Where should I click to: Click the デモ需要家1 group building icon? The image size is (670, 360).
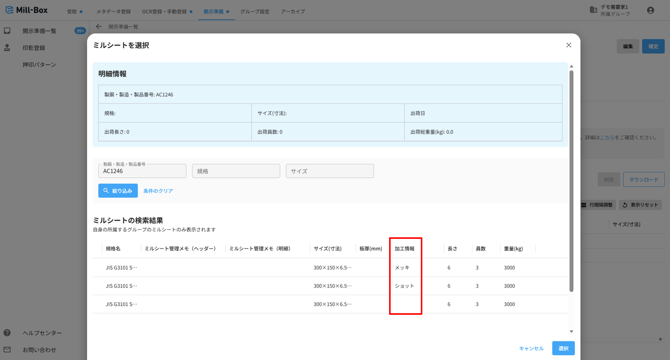pos(593,10)
